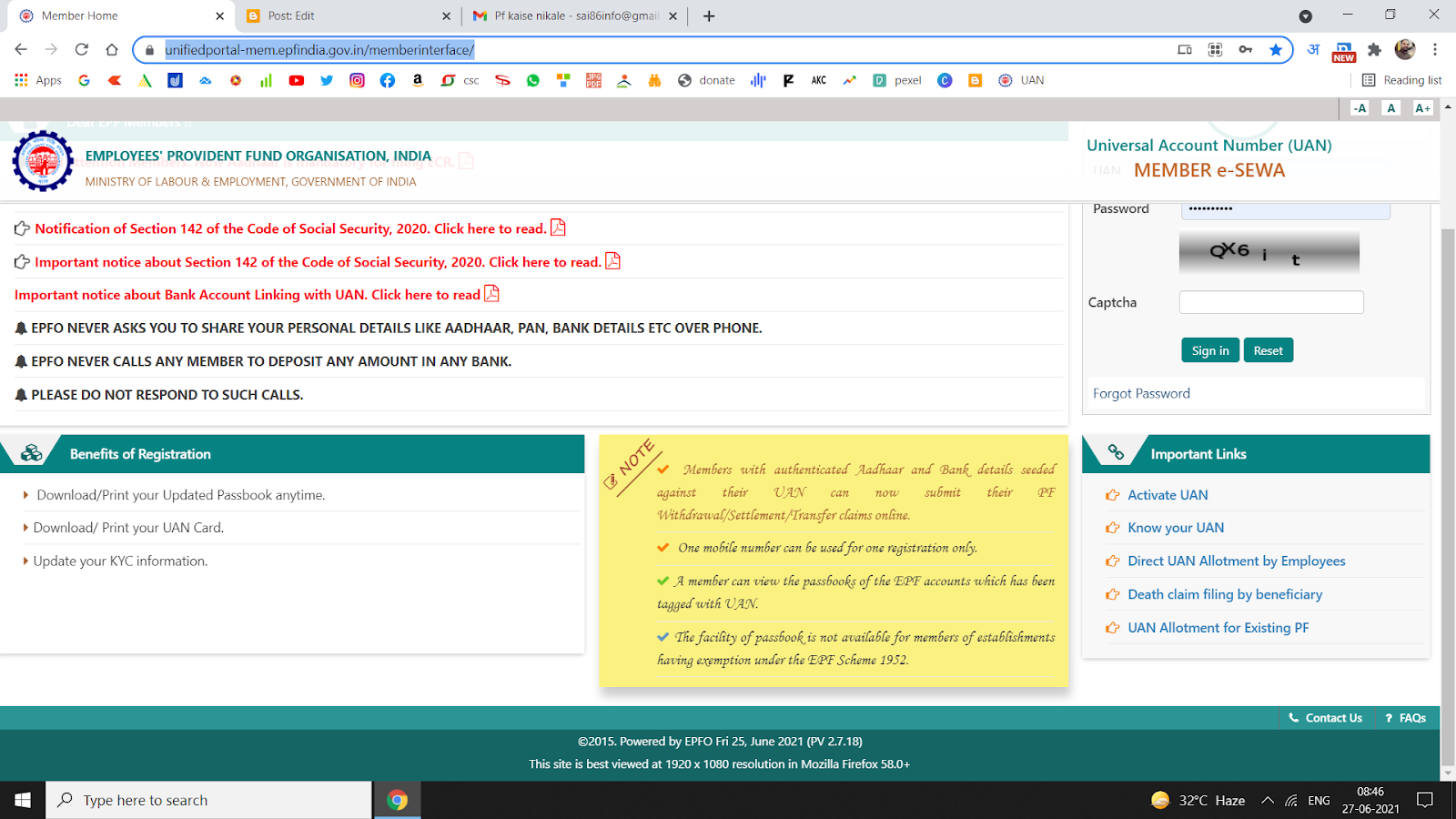Open Chrome three-dot menu
The height and width of the screenshot is (819, 1456).
point(1435,50)
